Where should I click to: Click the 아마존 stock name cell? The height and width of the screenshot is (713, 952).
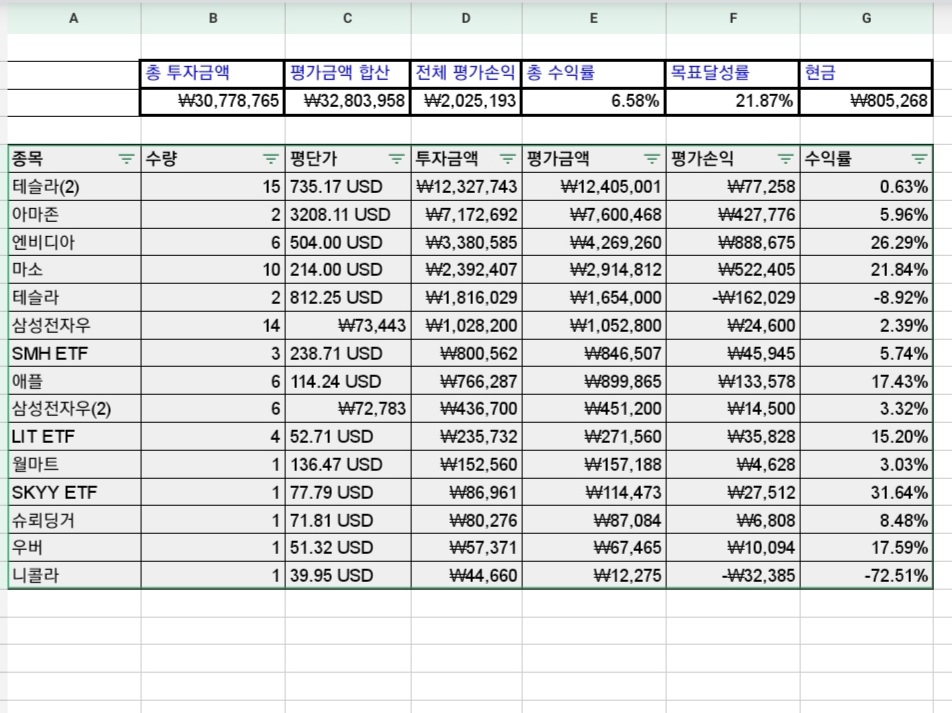coord(75,214)
